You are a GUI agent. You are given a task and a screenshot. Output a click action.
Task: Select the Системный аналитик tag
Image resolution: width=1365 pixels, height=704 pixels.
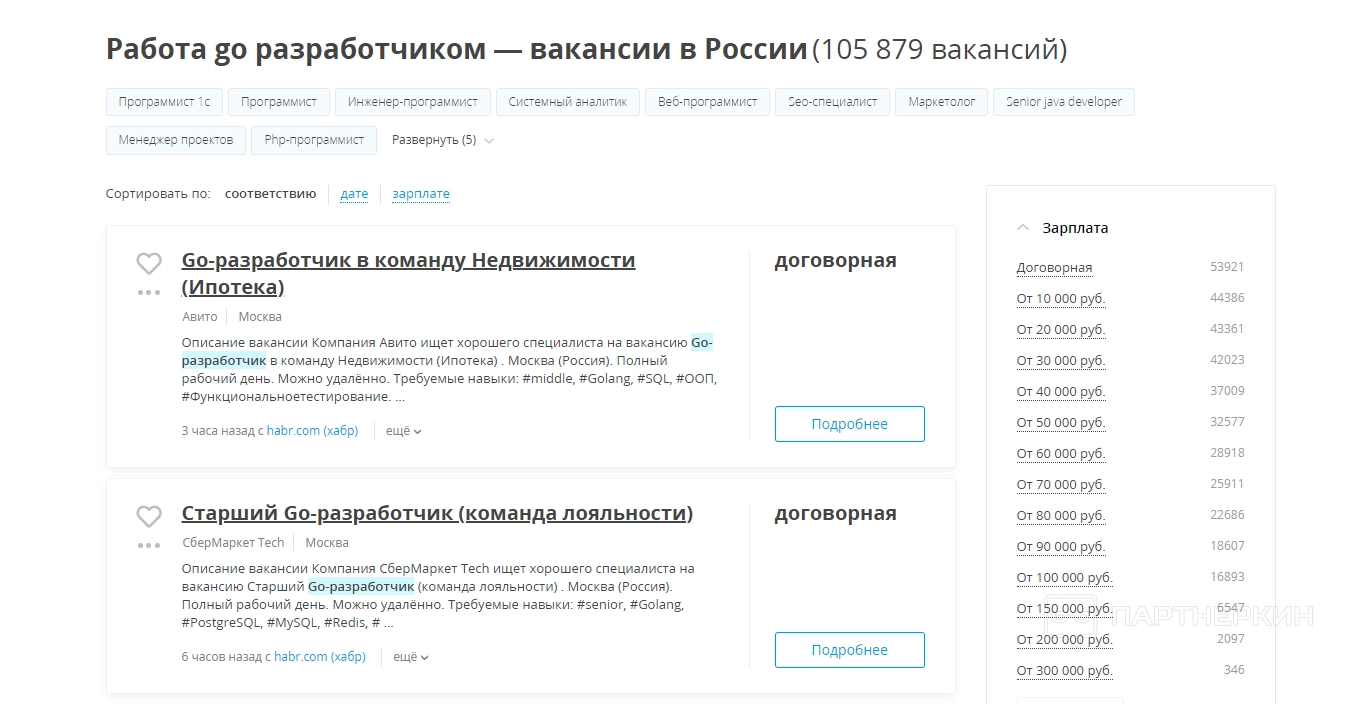click(x=567, y=102)
